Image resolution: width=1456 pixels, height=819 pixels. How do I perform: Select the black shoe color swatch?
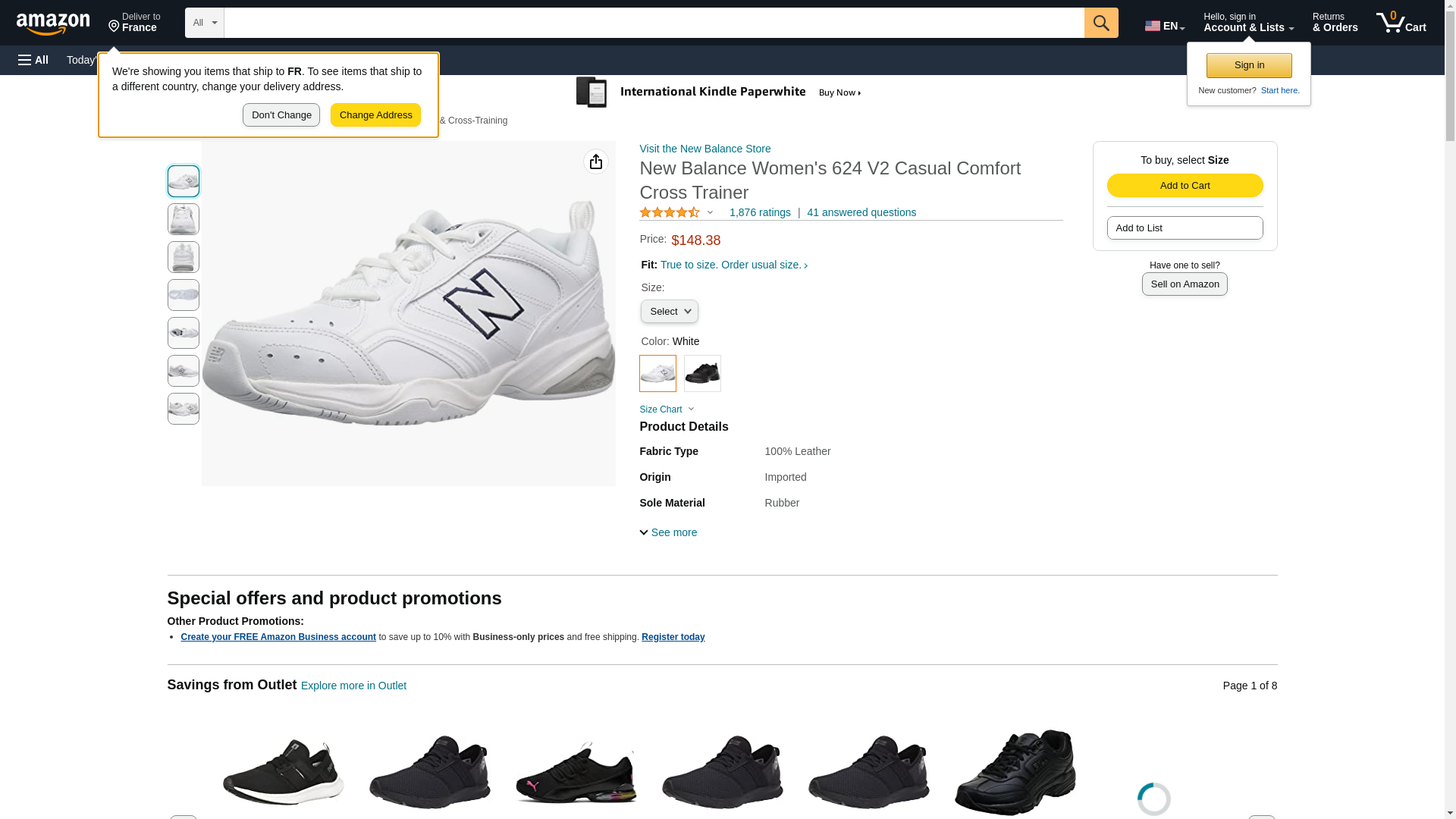(702, 373)
